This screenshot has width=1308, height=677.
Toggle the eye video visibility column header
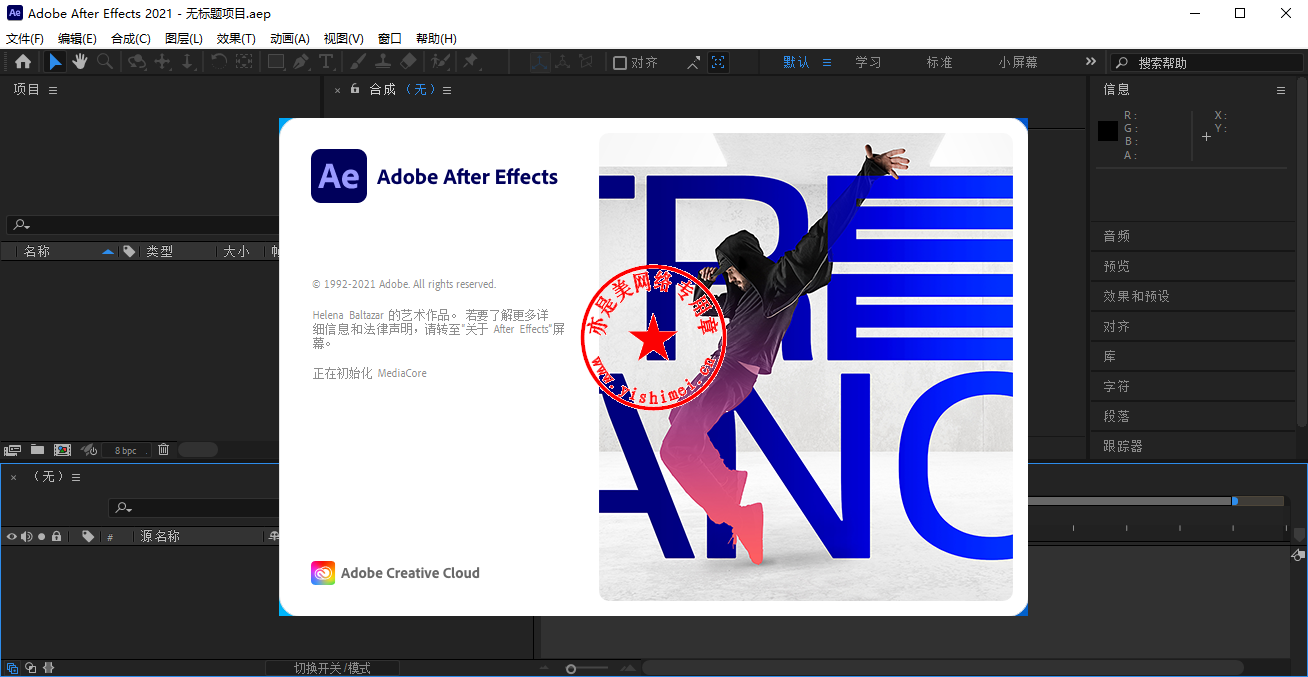coord(12,536)
